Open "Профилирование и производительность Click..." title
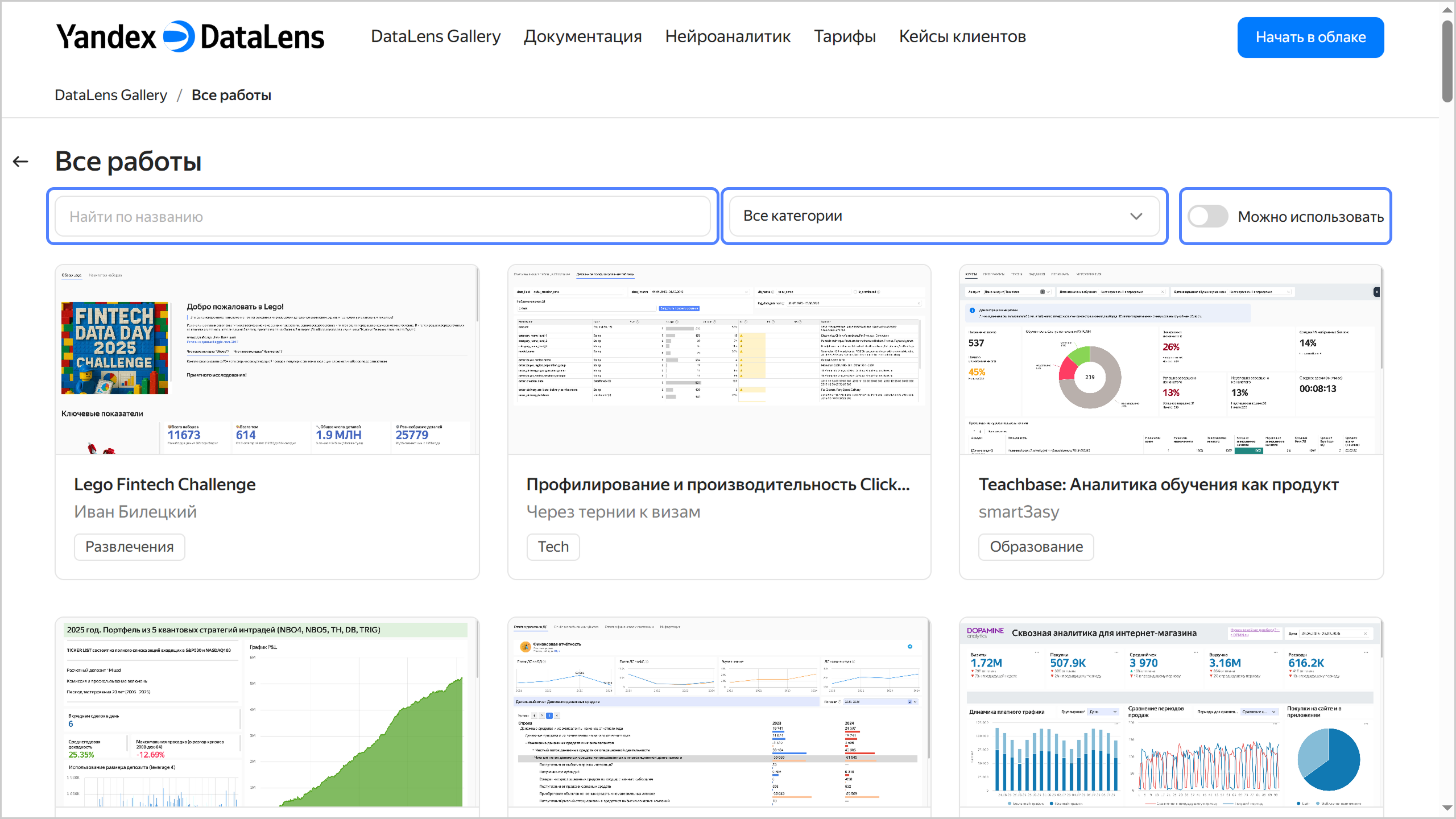The image size is (1456, 819). pos(718,485)
